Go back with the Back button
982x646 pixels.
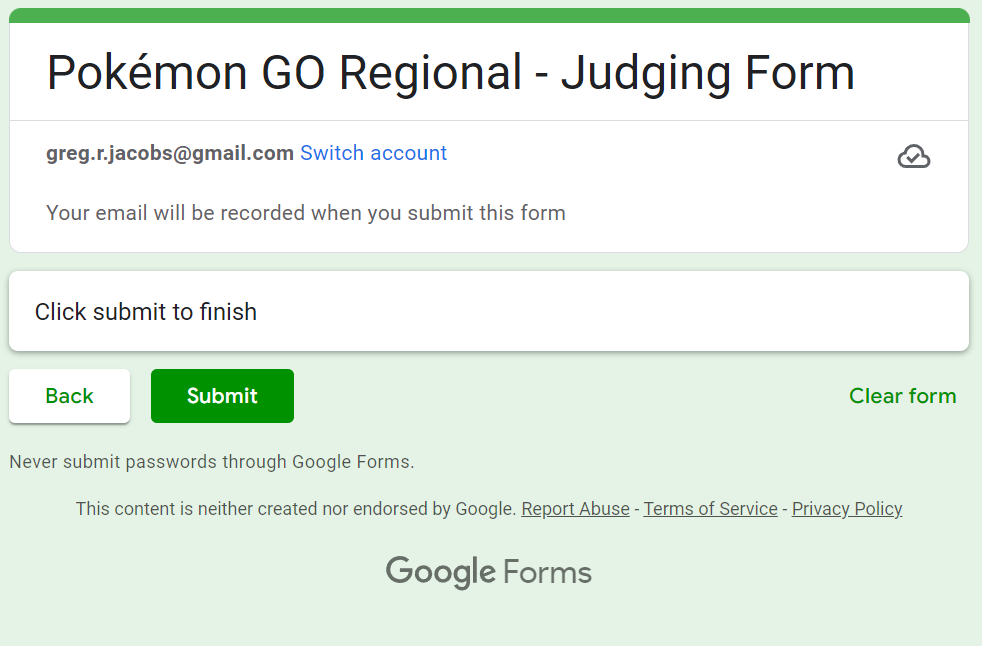[x=69, y=396]
